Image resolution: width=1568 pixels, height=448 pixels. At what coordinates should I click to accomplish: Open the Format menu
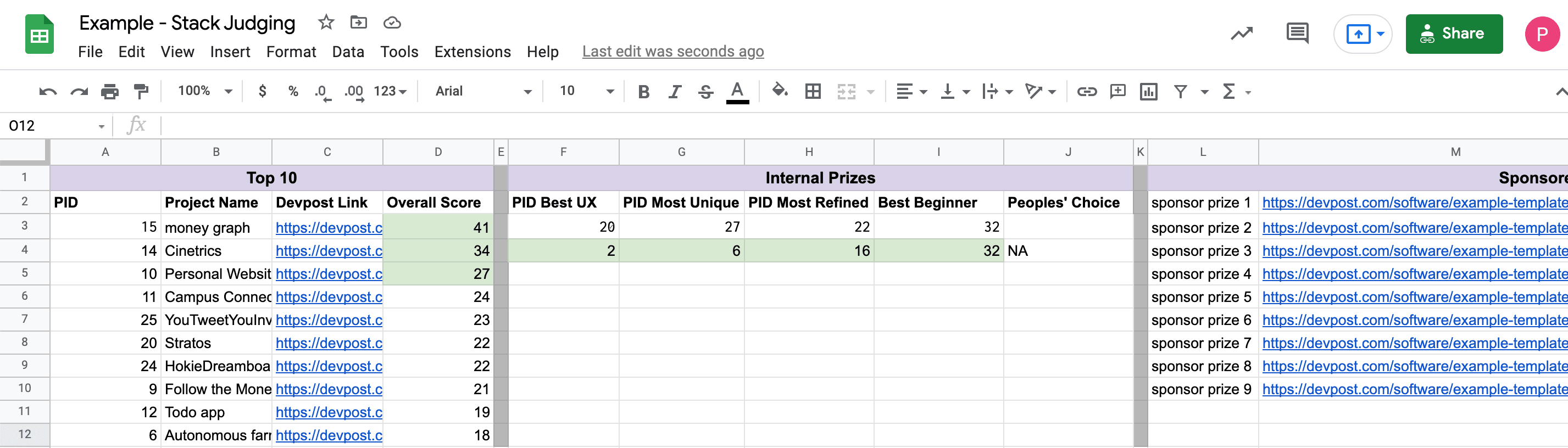291,52
